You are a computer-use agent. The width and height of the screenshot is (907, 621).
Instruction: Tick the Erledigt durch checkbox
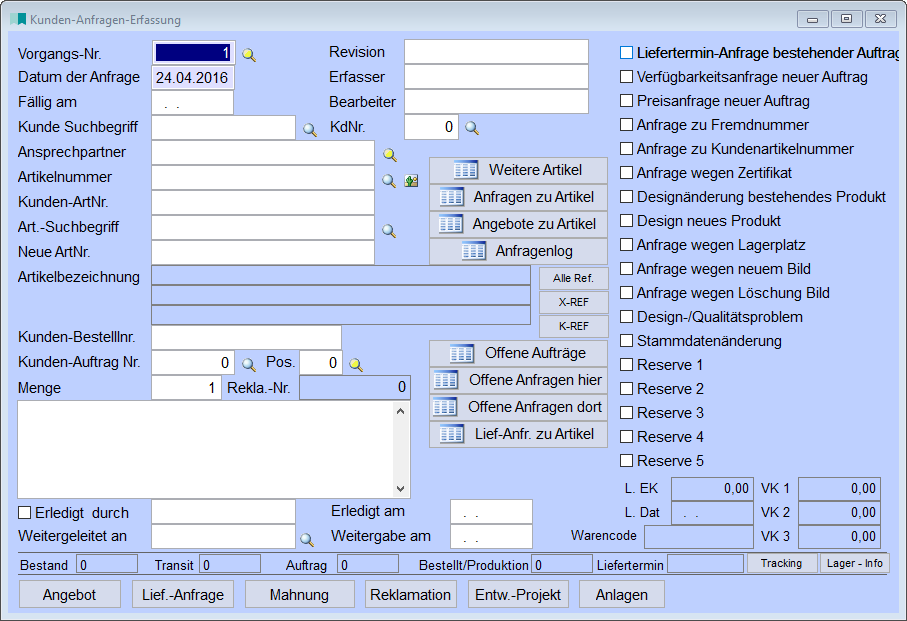(25, 513)
